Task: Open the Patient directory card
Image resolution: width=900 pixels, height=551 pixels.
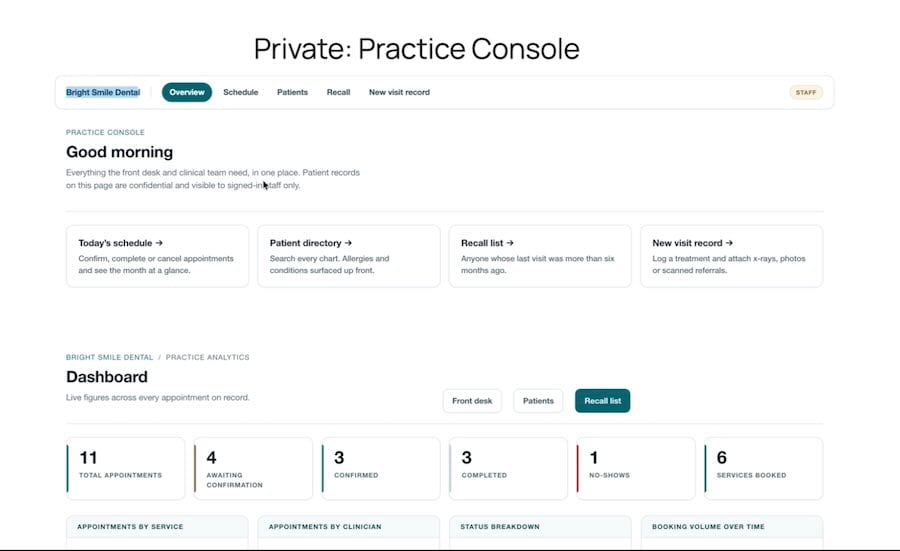Action: [x=348, y=256]
